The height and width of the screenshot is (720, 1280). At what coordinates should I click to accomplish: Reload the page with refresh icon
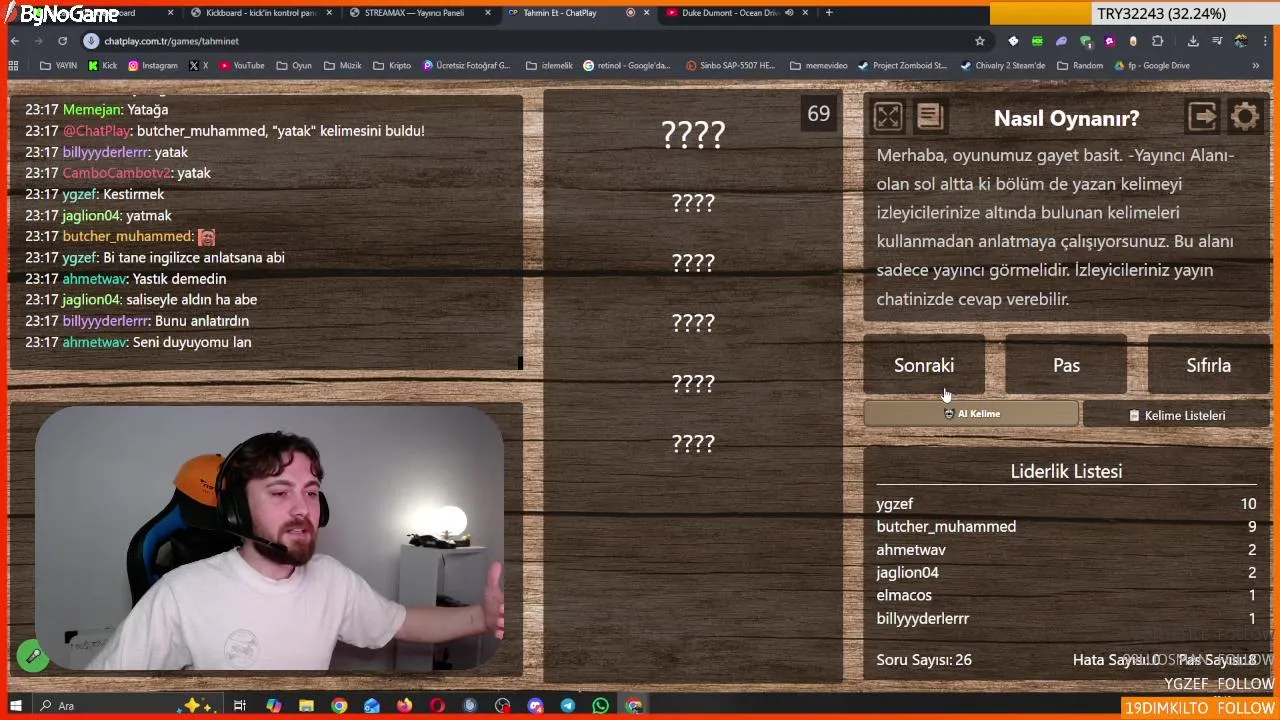pyautogui.click(x=62, y=41)
